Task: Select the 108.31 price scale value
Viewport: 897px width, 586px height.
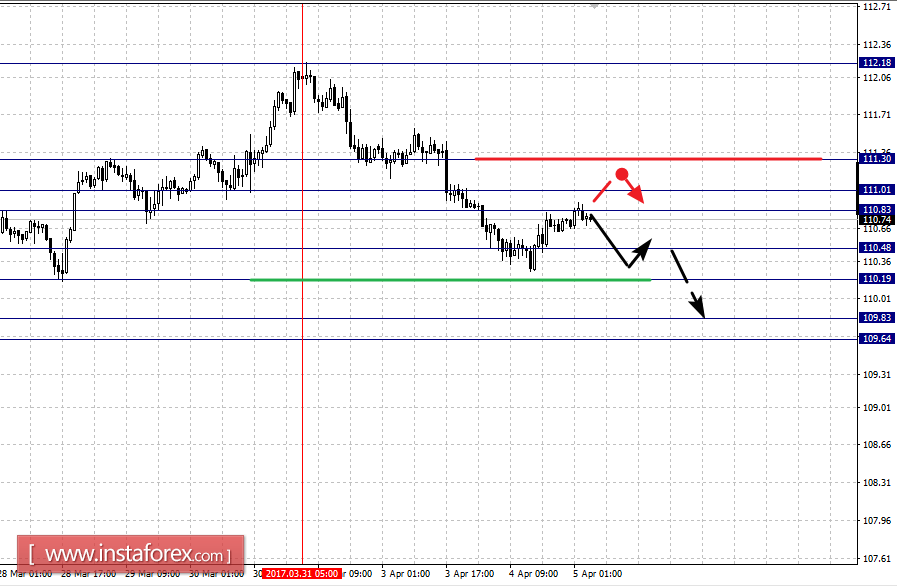Action: tap(876, 483)
